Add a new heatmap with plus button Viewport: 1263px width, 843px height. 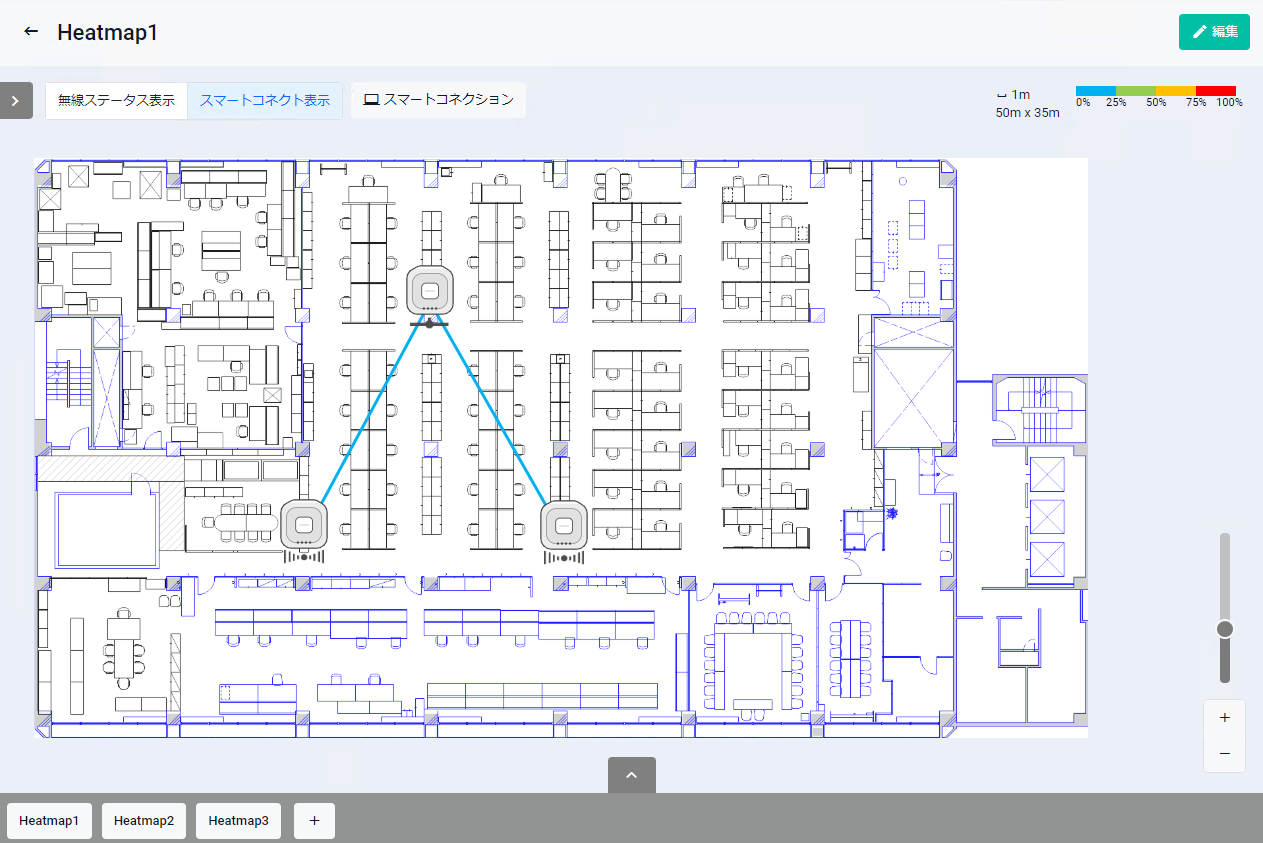(x=314, y=820)
